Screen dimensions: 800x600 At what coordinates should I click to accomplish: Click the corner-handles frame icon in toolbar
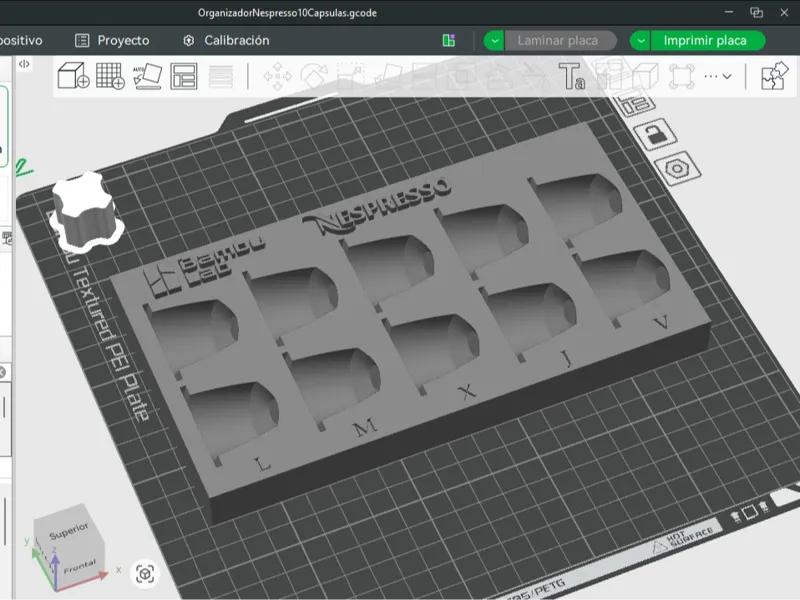coord(682,76)
